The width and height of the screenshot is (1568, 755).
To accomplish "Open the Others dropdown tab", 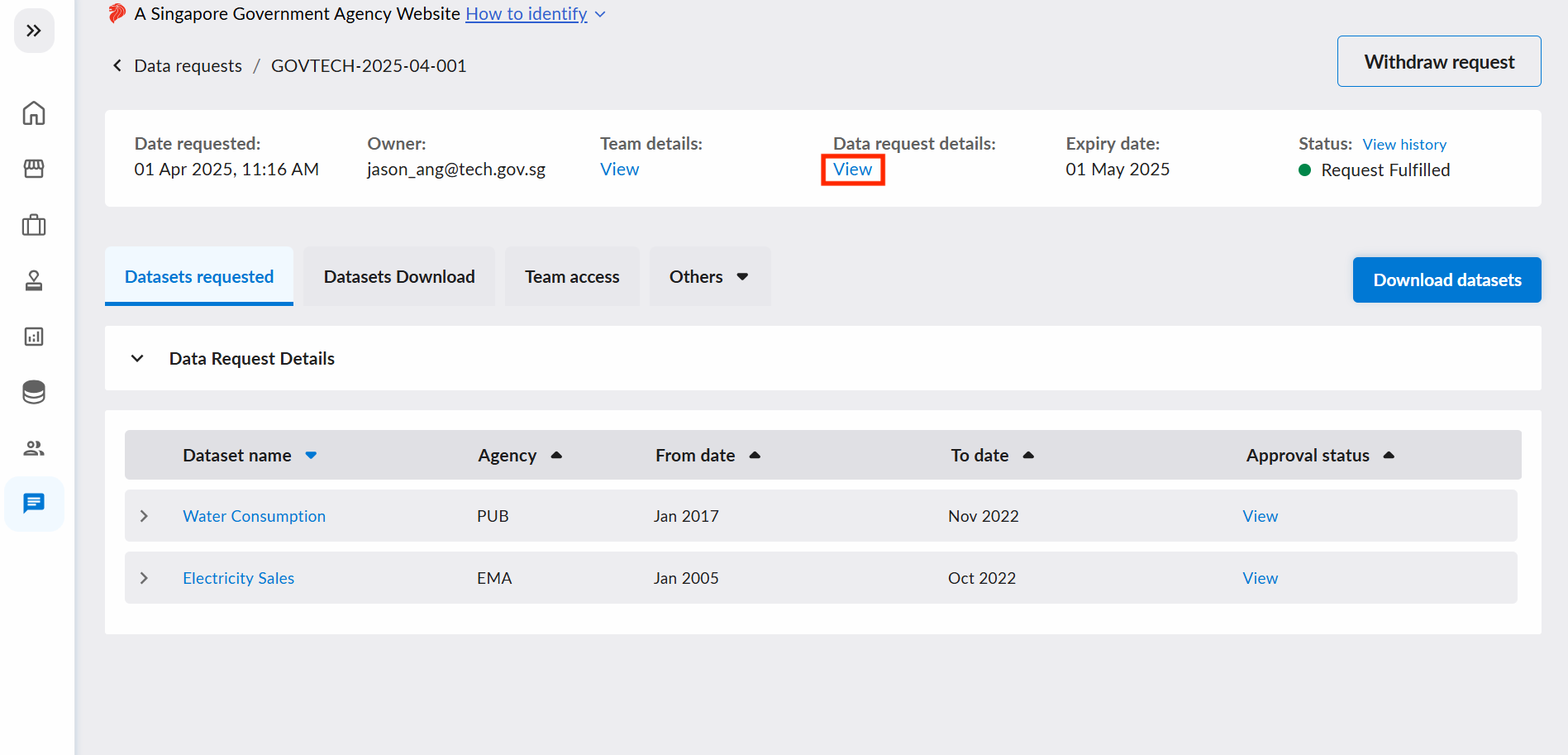I will point(710,276).
